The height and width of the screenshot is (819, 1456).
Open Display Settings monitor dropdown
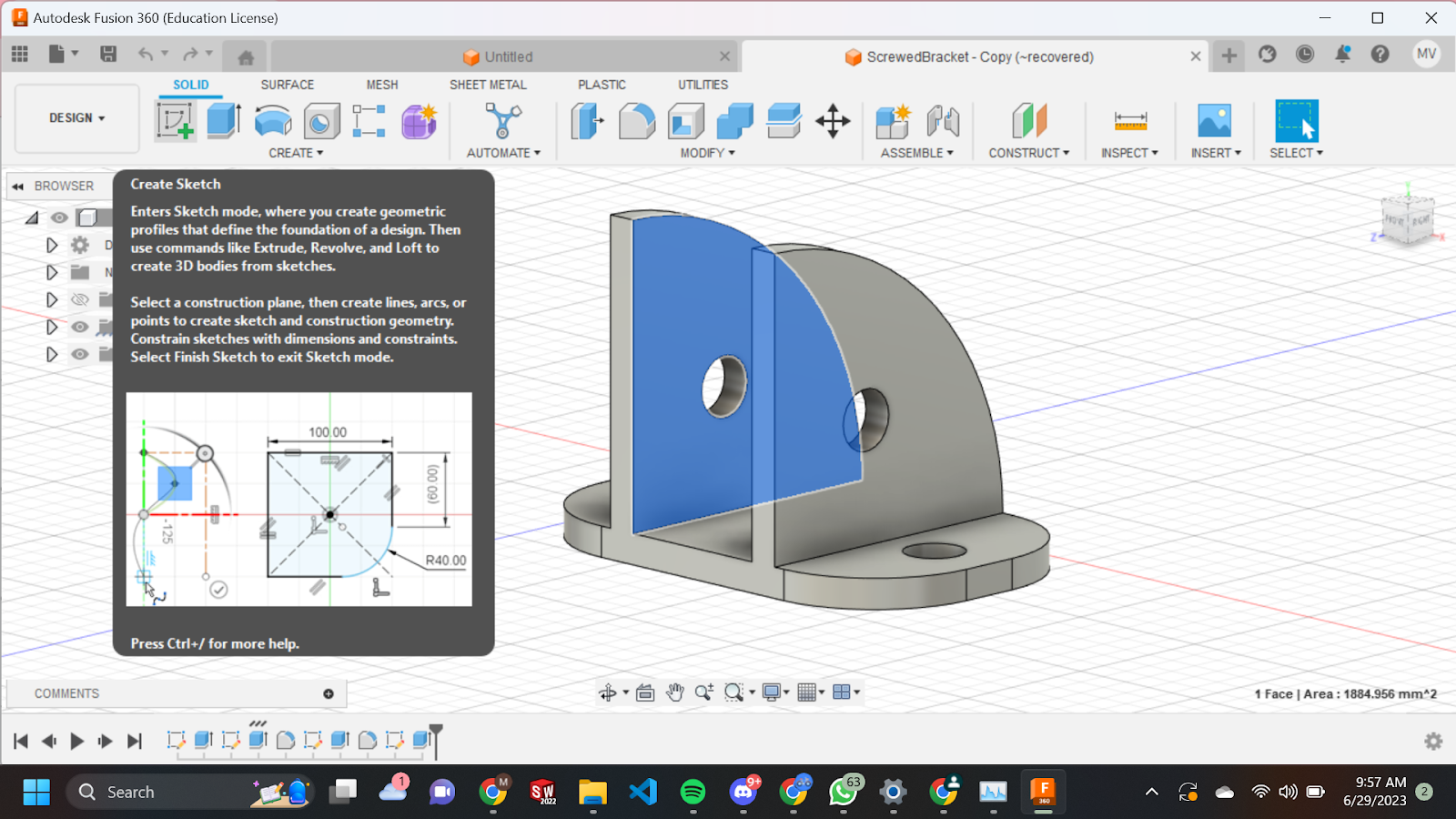pyautogui.click(x=774, y=693)
